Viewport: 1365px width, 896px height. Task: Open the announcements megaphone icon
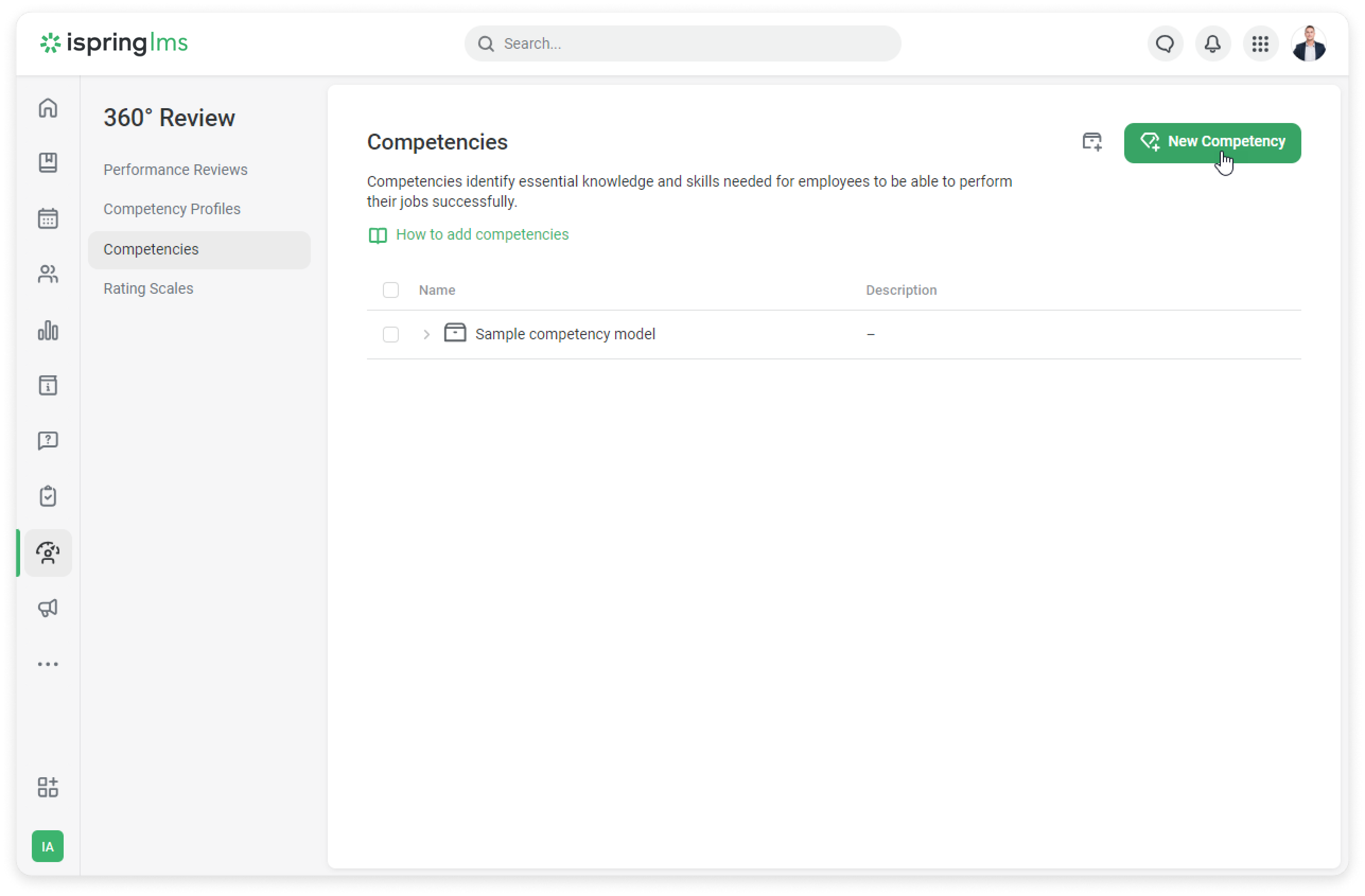[48, 608]
